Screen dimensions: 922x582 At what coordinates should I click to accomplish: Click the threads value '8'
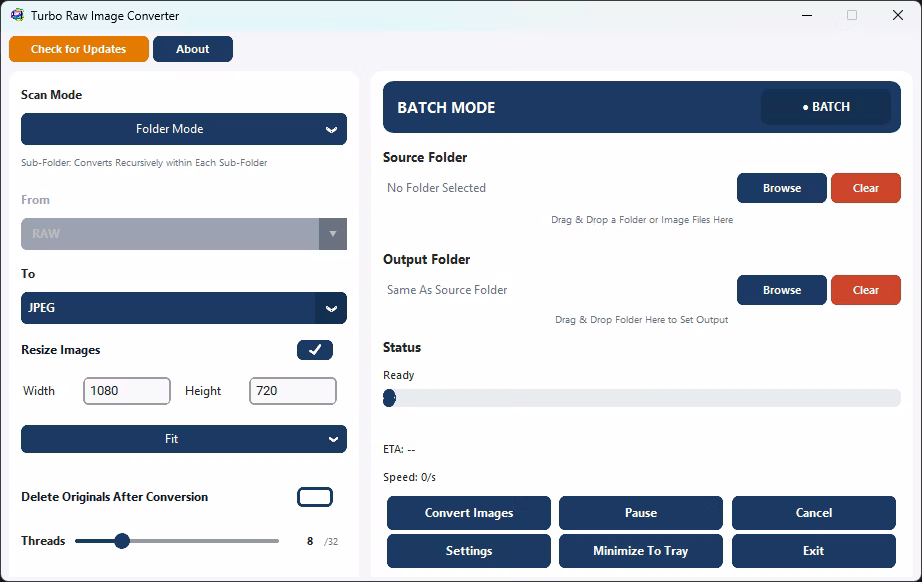coord(310,541)
